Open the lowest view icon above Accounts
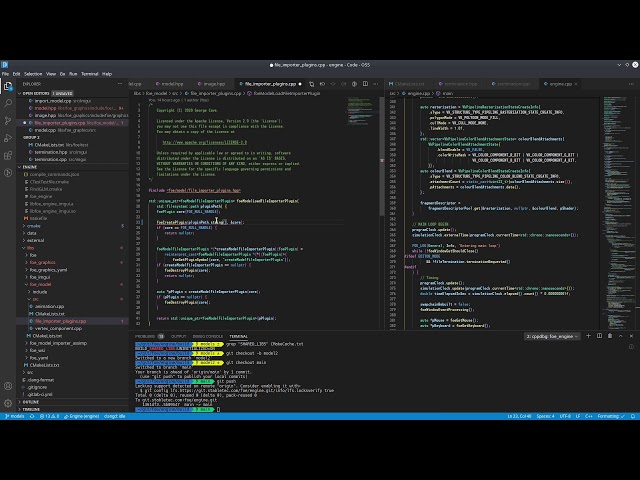This screenshot has width=640, height=480. [8, 173]
